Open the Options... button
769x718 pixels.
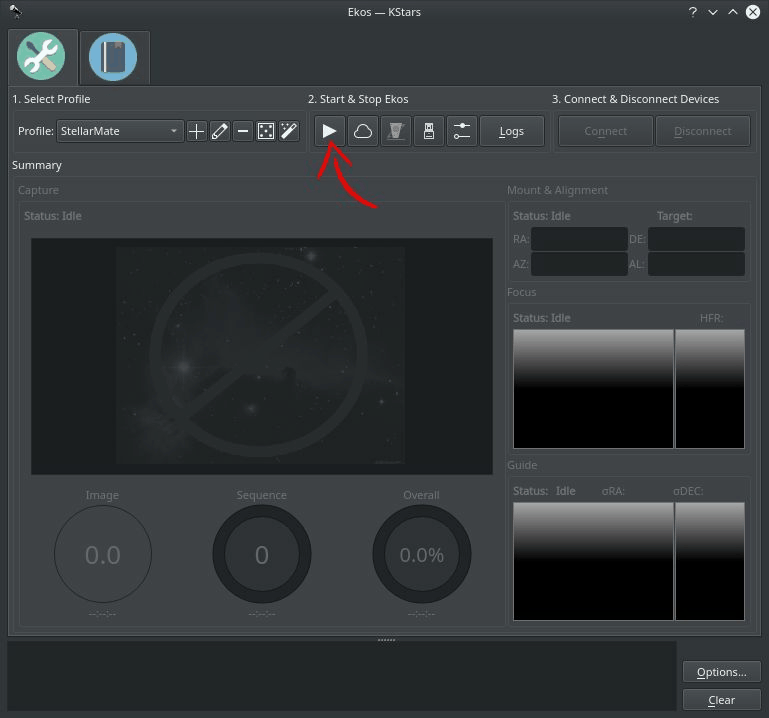tap(721, 672)
